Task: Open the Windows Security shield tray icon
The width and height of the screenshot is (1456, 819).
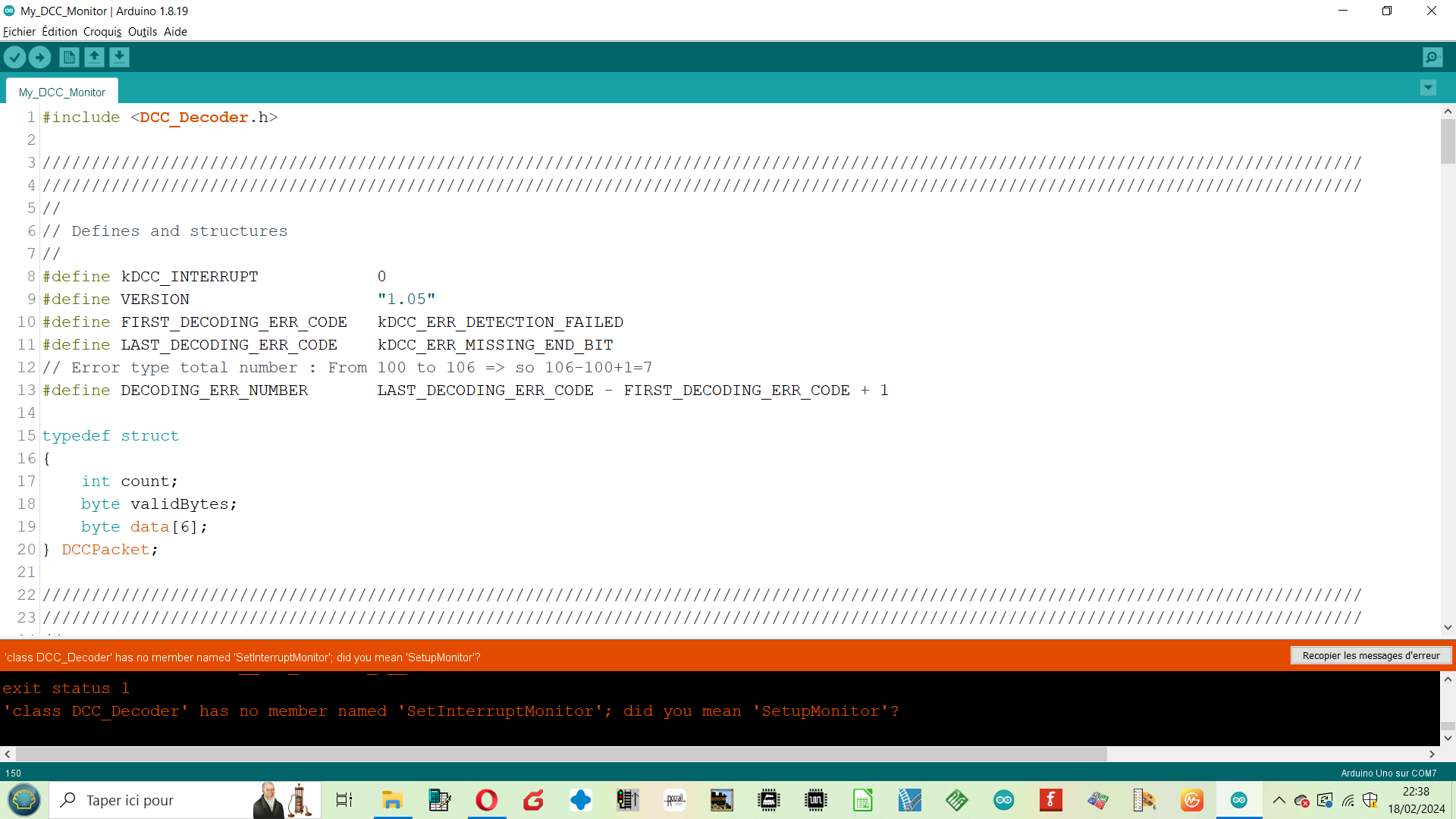Action: [1370, 800]
